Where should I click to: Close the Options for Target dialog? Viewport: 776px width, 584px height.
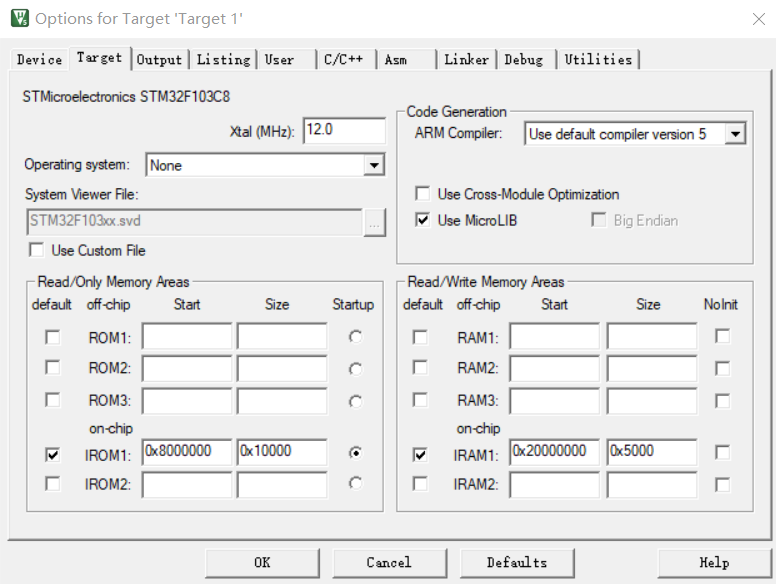[758, 19]
